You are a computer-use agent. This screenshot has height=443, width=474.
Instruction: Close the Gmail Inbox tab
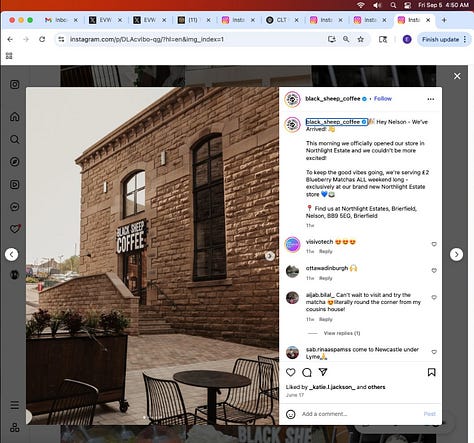[x=76, y=20]
